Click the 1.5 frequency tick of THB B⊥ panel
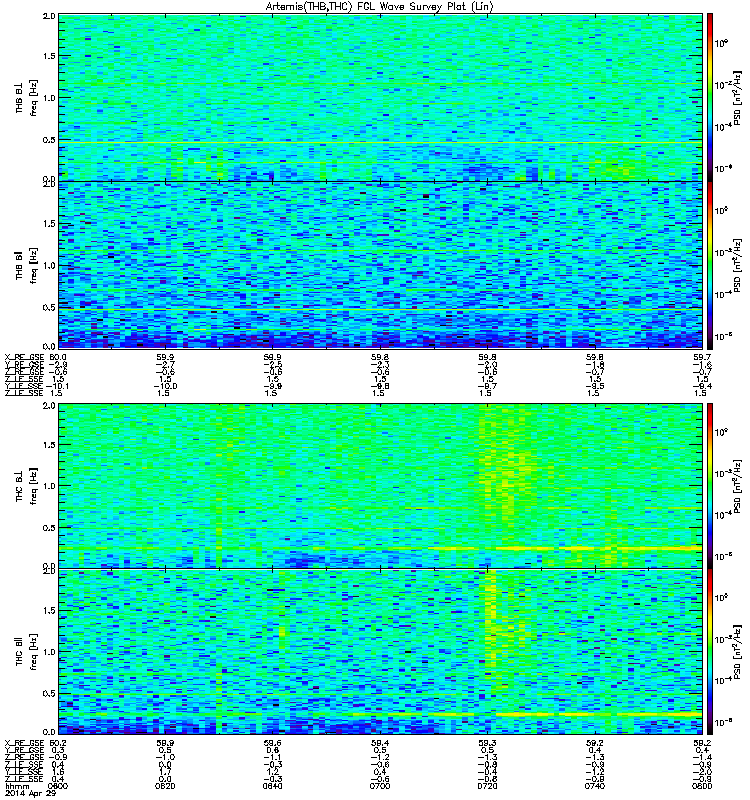Screen dimensions: 750x800 pos(49,56)
